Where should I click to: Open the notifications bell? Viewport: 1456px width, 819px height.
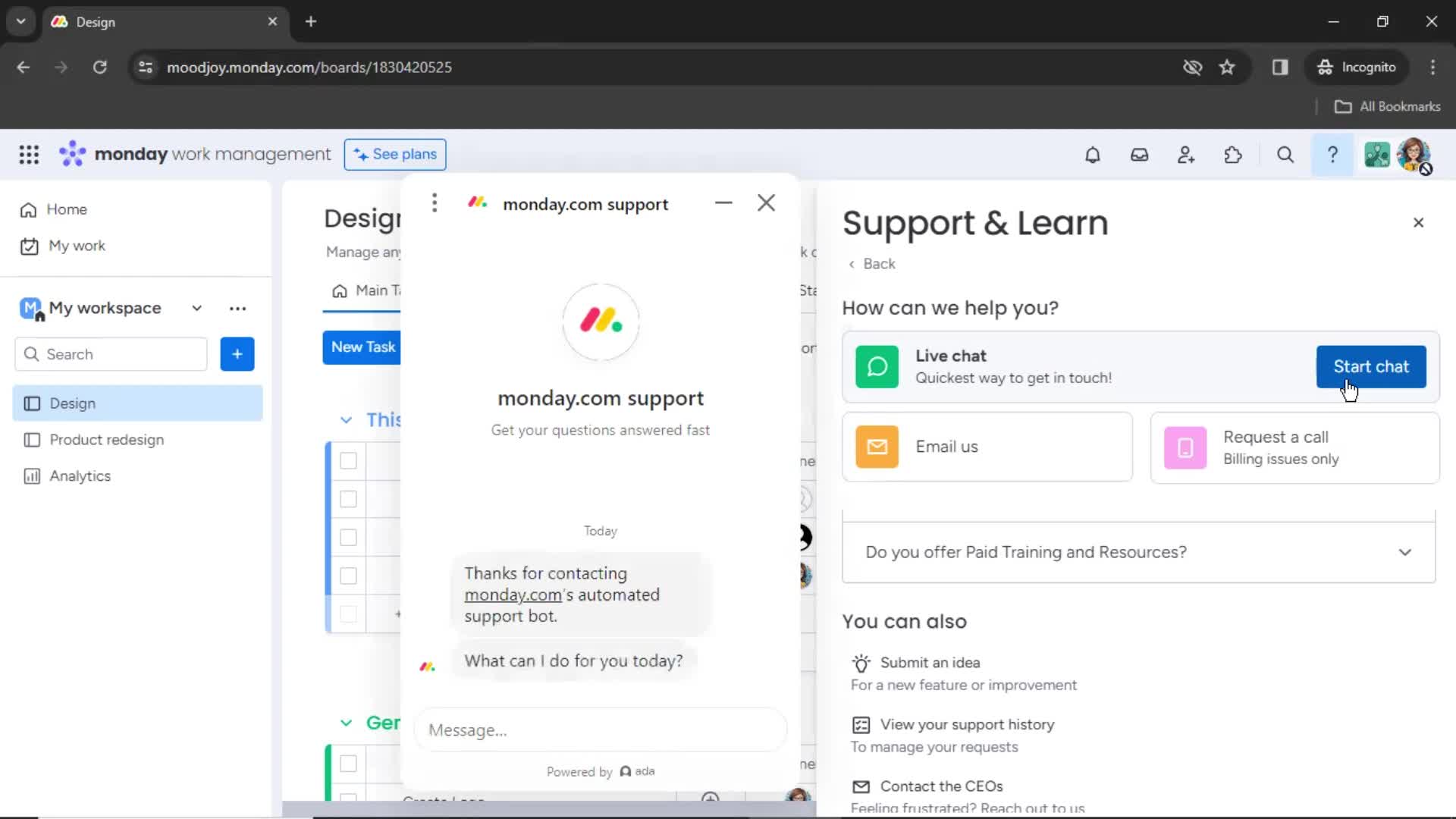(x=1092, y=155)
